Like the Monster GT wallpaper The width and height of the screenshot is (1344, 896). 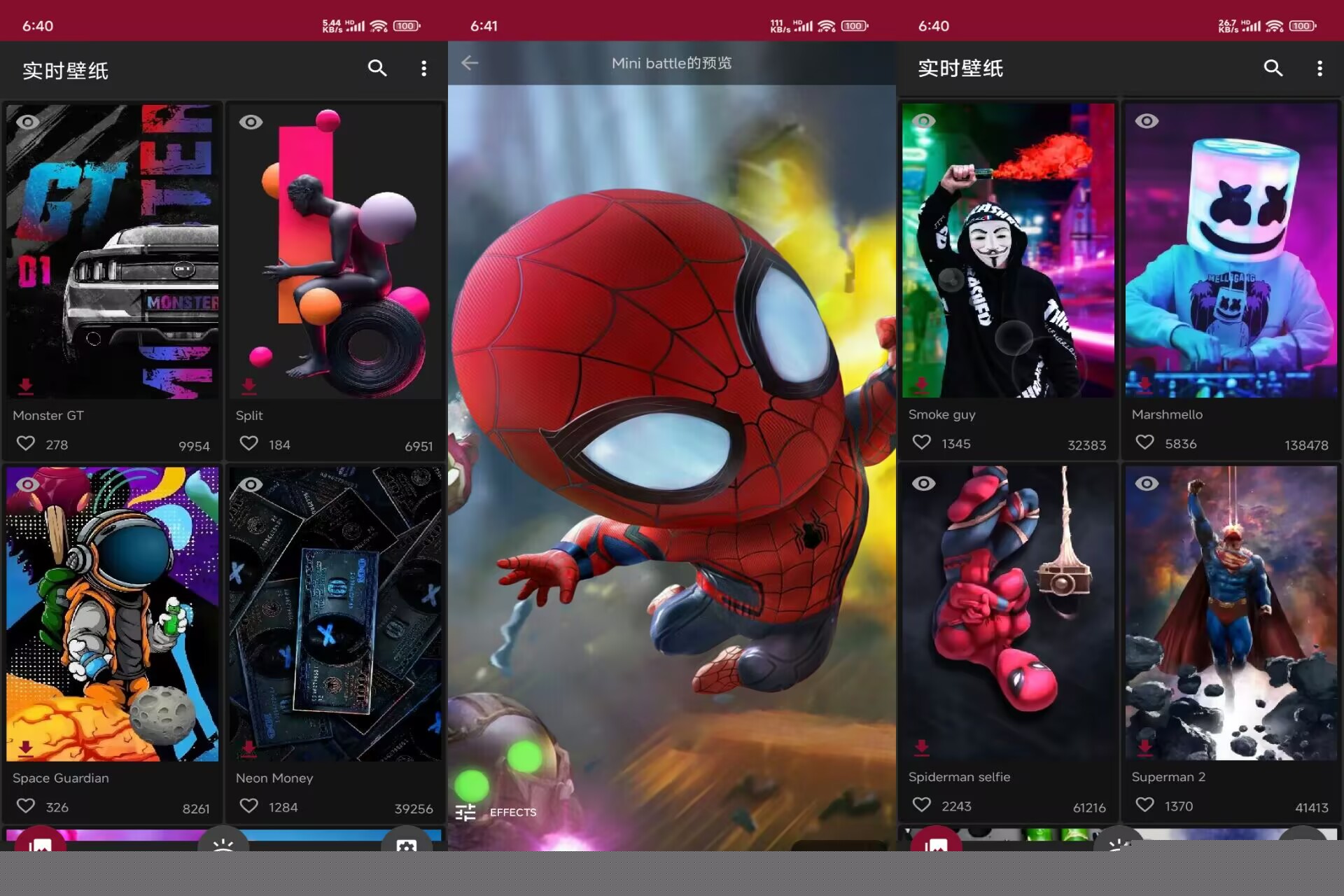pos(26,444)
